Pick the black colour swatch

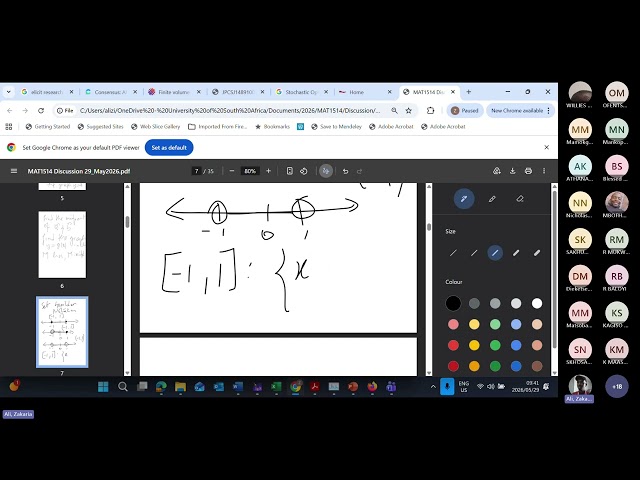click(453, 303)
